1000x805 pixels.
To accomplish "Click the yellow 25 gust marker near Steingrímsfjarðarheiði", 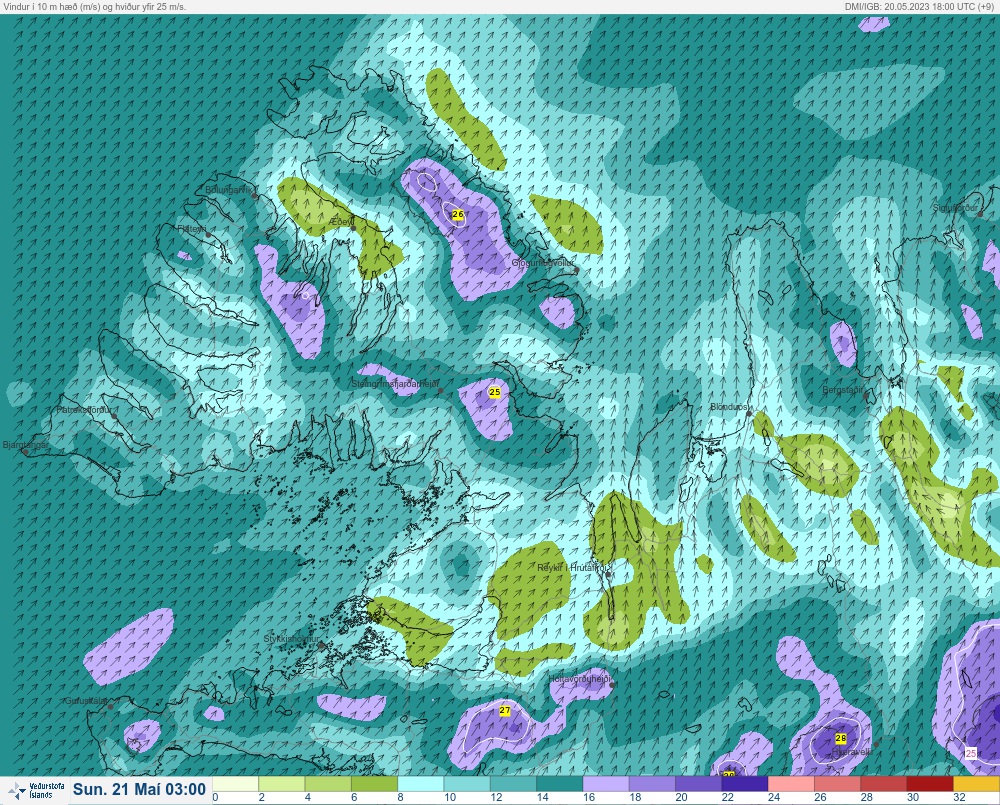I will [x=494, y=392].
